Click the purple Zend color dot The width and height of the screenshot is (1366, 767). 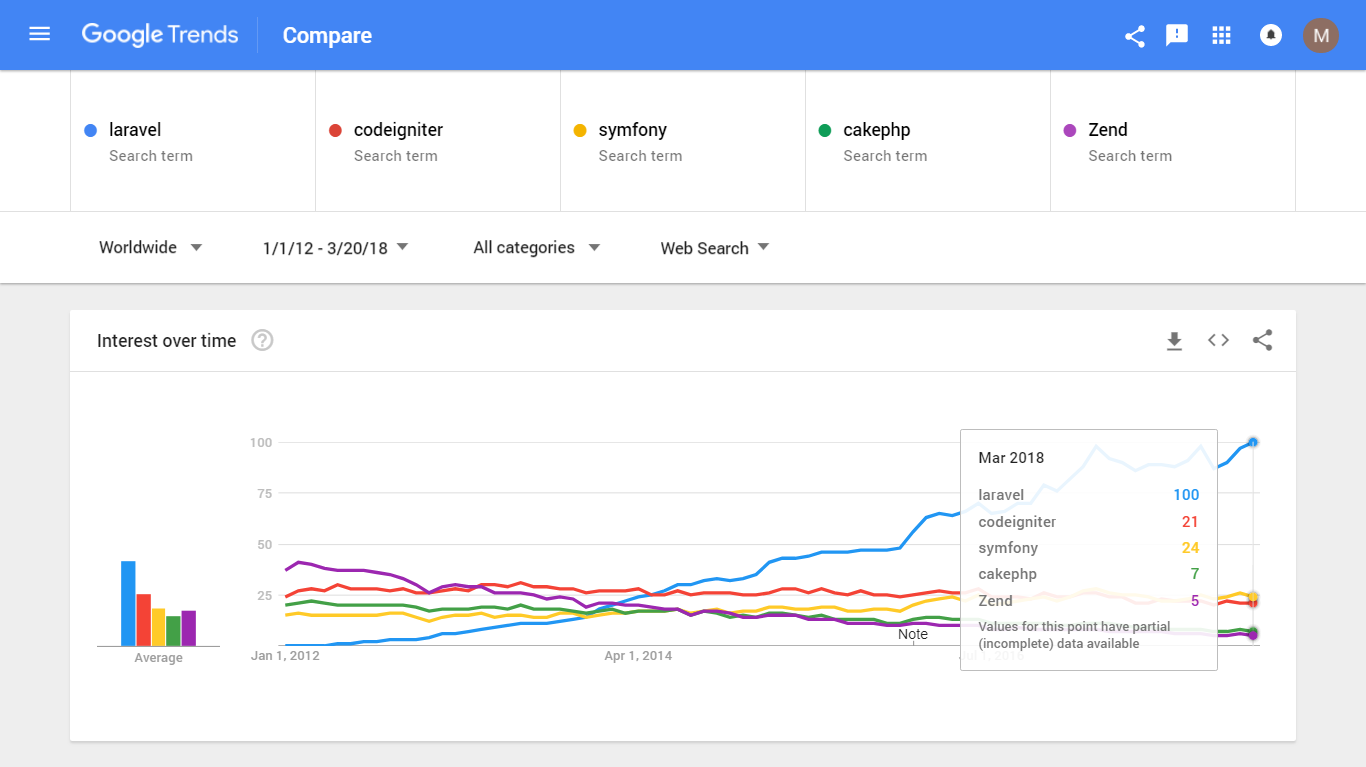1070,130
